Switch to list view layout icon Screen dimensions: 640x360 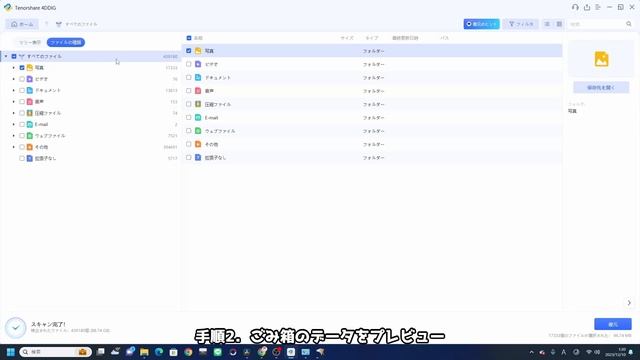tap(547, 24)
